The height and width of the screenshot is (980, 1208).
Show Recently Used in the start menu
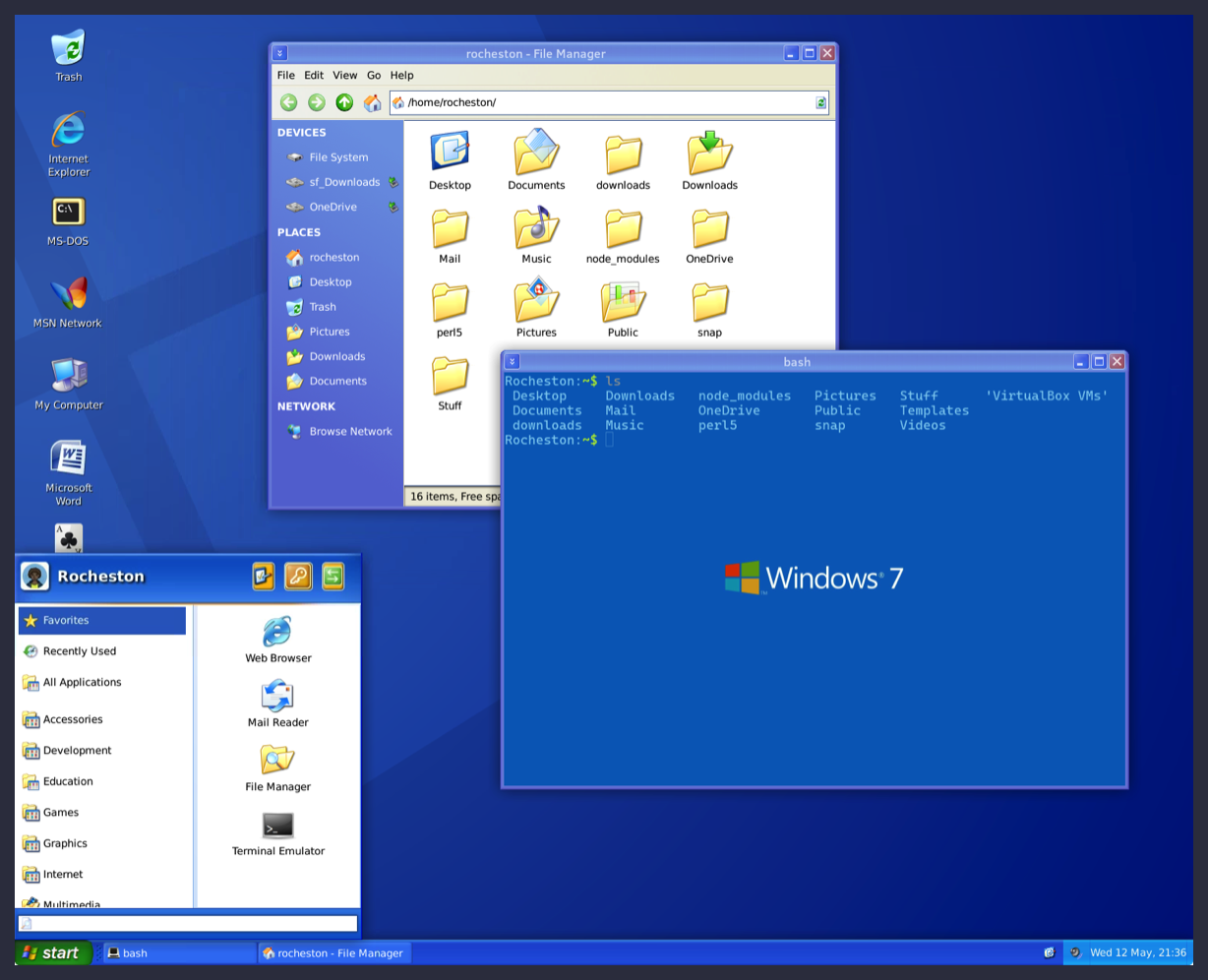[x=102, y=651]
